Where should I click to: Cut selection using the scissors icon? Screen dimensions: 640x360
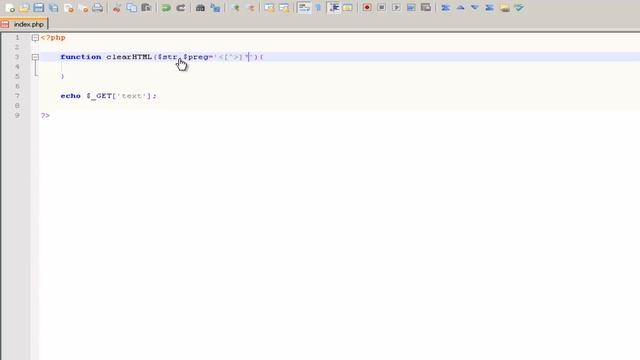(x=117, y=8)
